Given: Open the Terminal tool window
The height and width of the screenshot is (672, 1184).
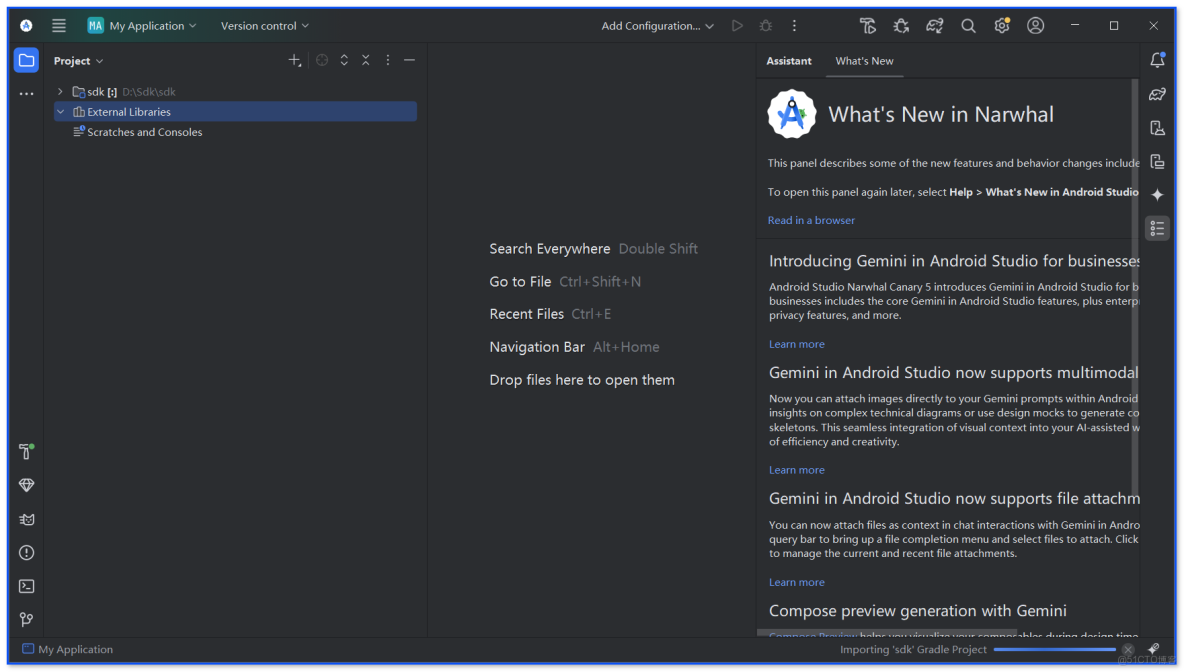Looking at the screenshot, I should tap(26, 586).
